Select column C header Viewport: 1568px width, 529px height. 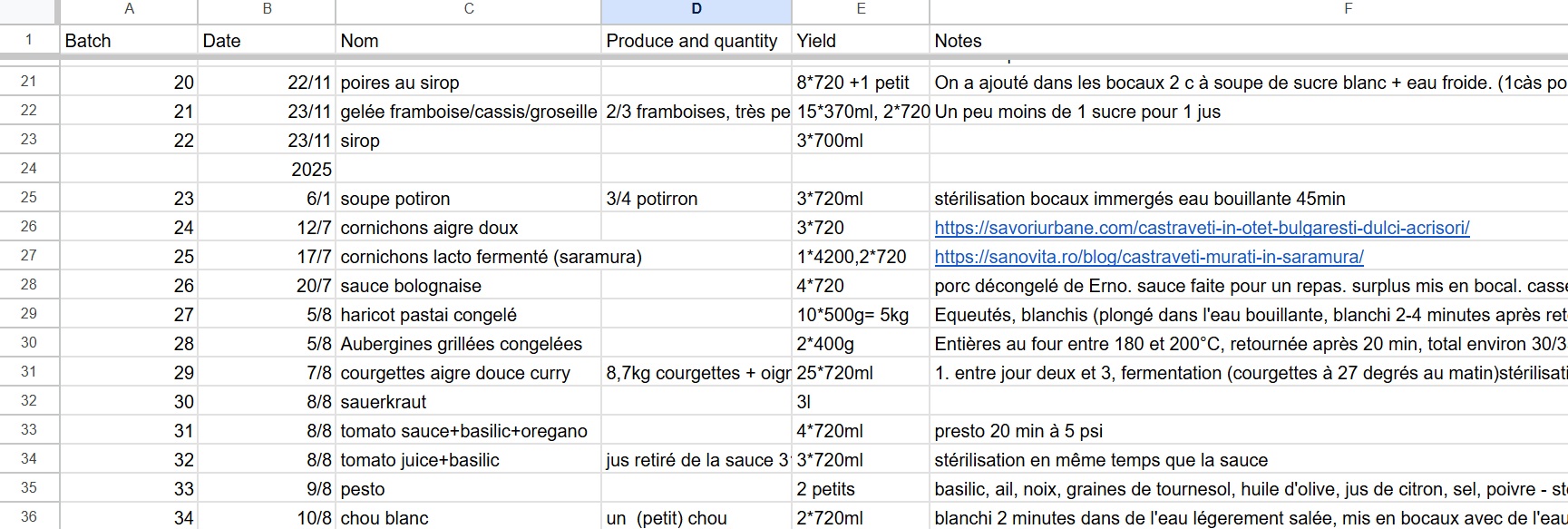tap(468, 9)
